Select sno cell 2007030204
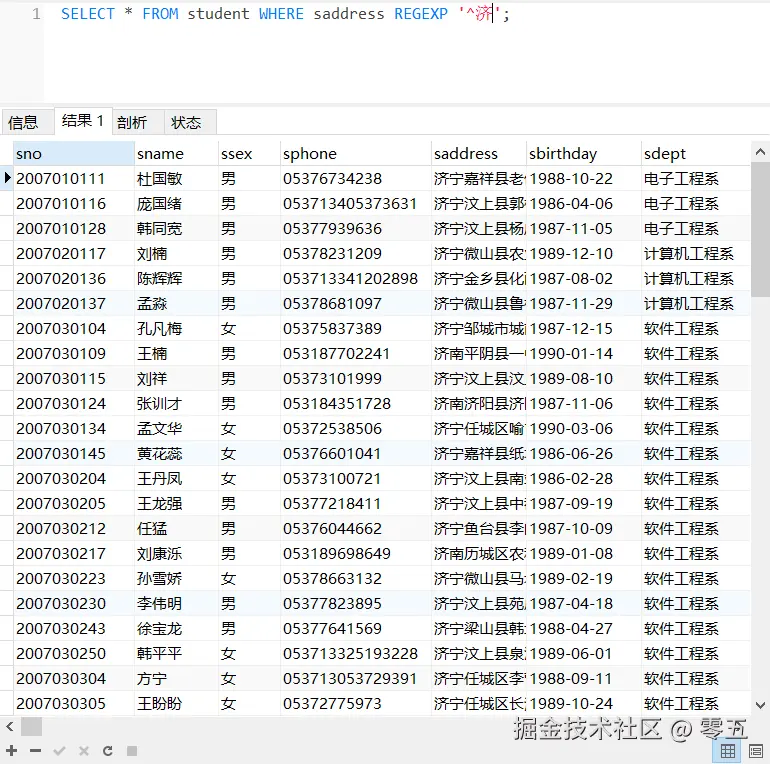The image size is (770, 764). (x=74, y=479)
